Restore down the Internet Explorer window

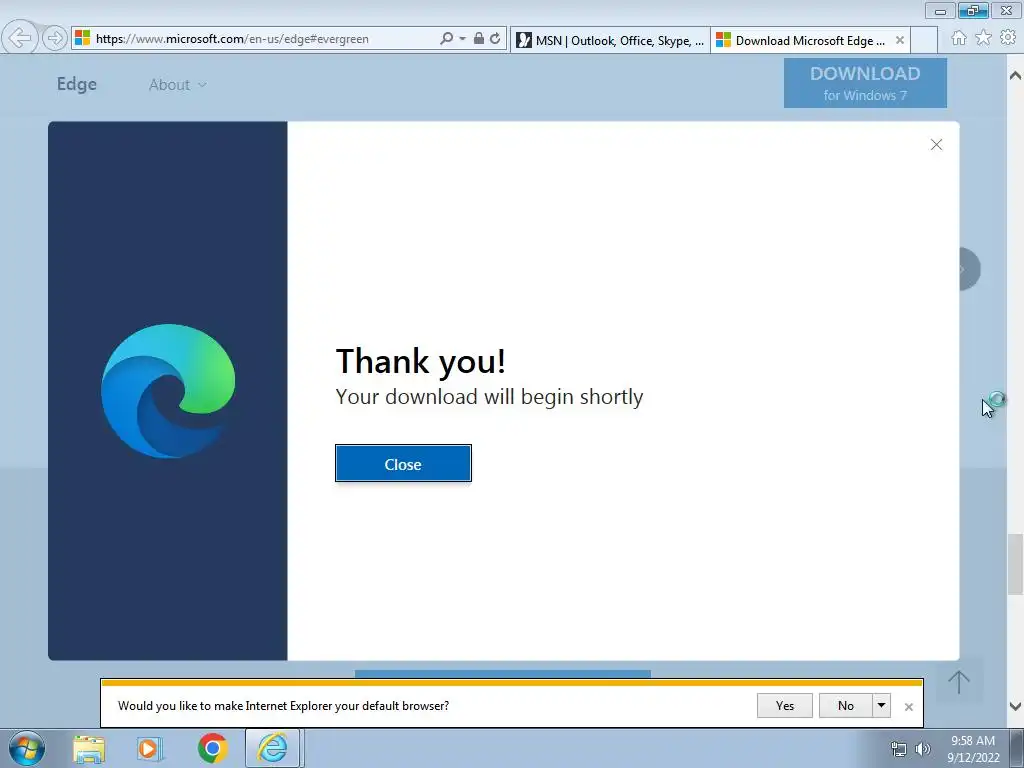click(x=973, y=11)
